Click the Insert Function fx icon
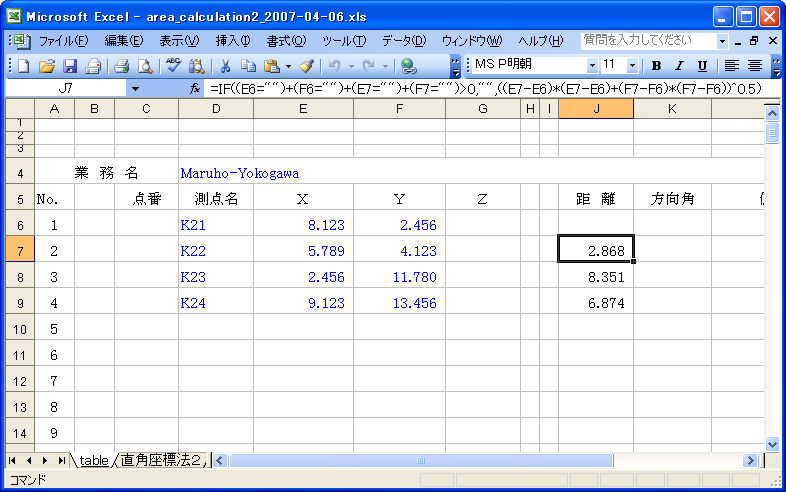 click(195, 89)
